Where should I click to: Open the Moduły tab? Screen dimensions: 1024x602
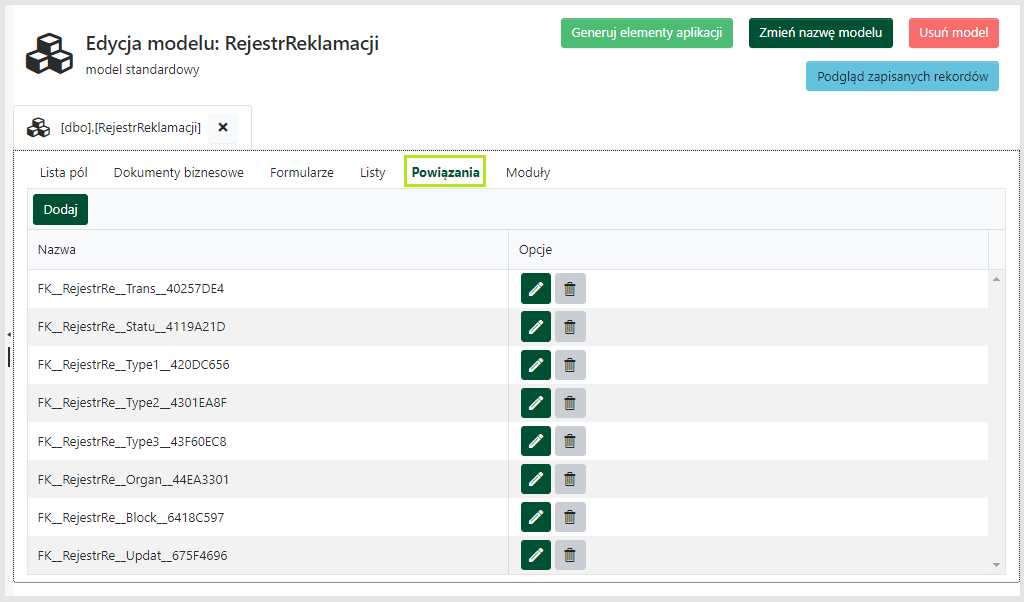[x=527, y=172]
